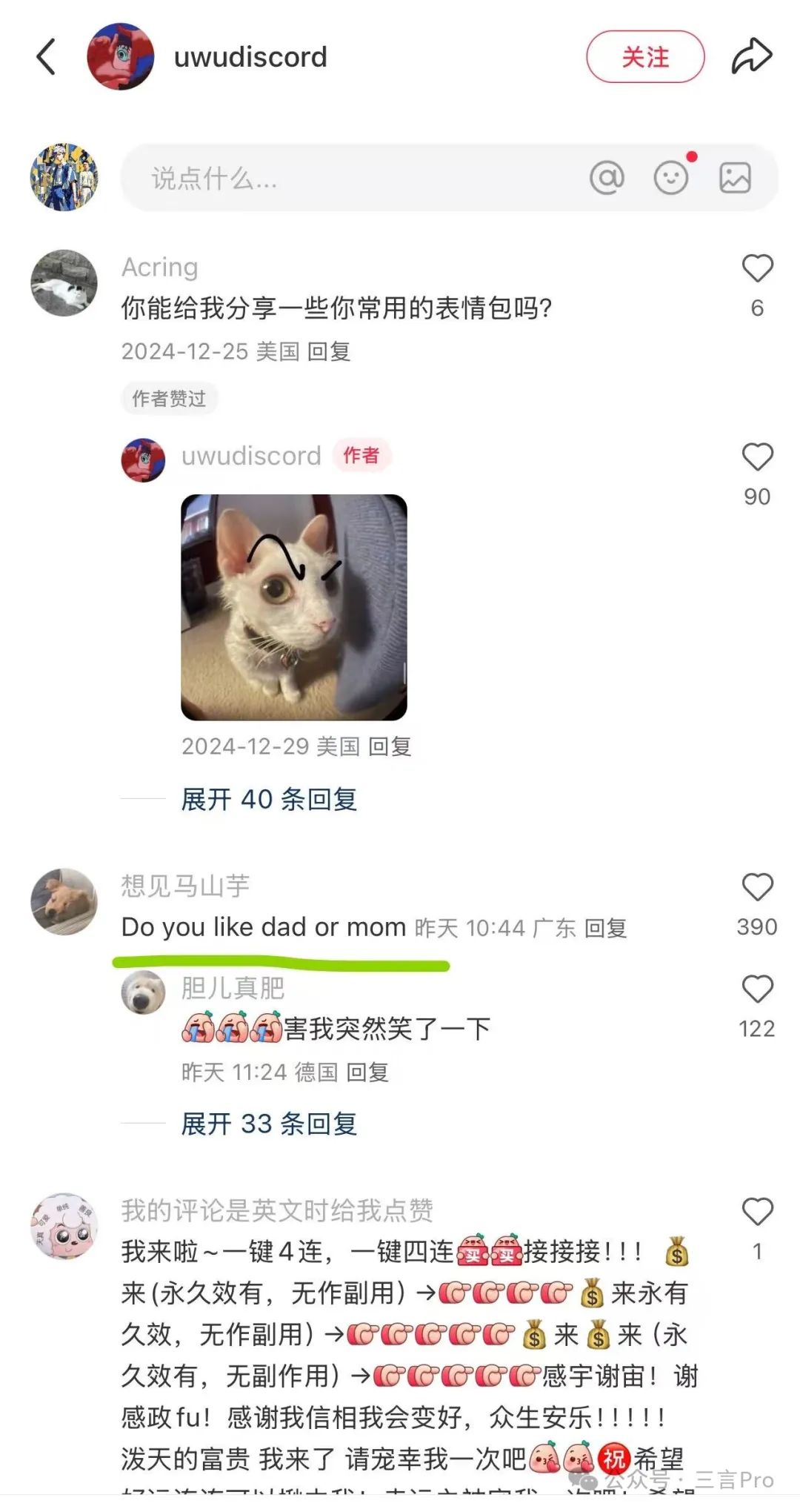Like uwudiscord's reply with 90 likes
This screenshot has width=800, height=1512.
[x=757, y=457]
